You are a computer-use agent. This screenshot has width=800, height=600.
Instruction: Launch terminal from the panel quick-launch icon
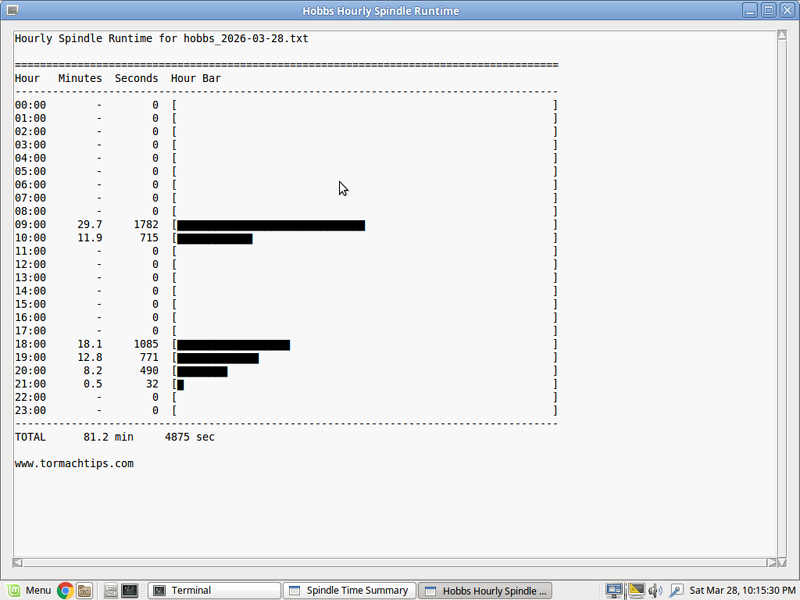coord(130,590)
